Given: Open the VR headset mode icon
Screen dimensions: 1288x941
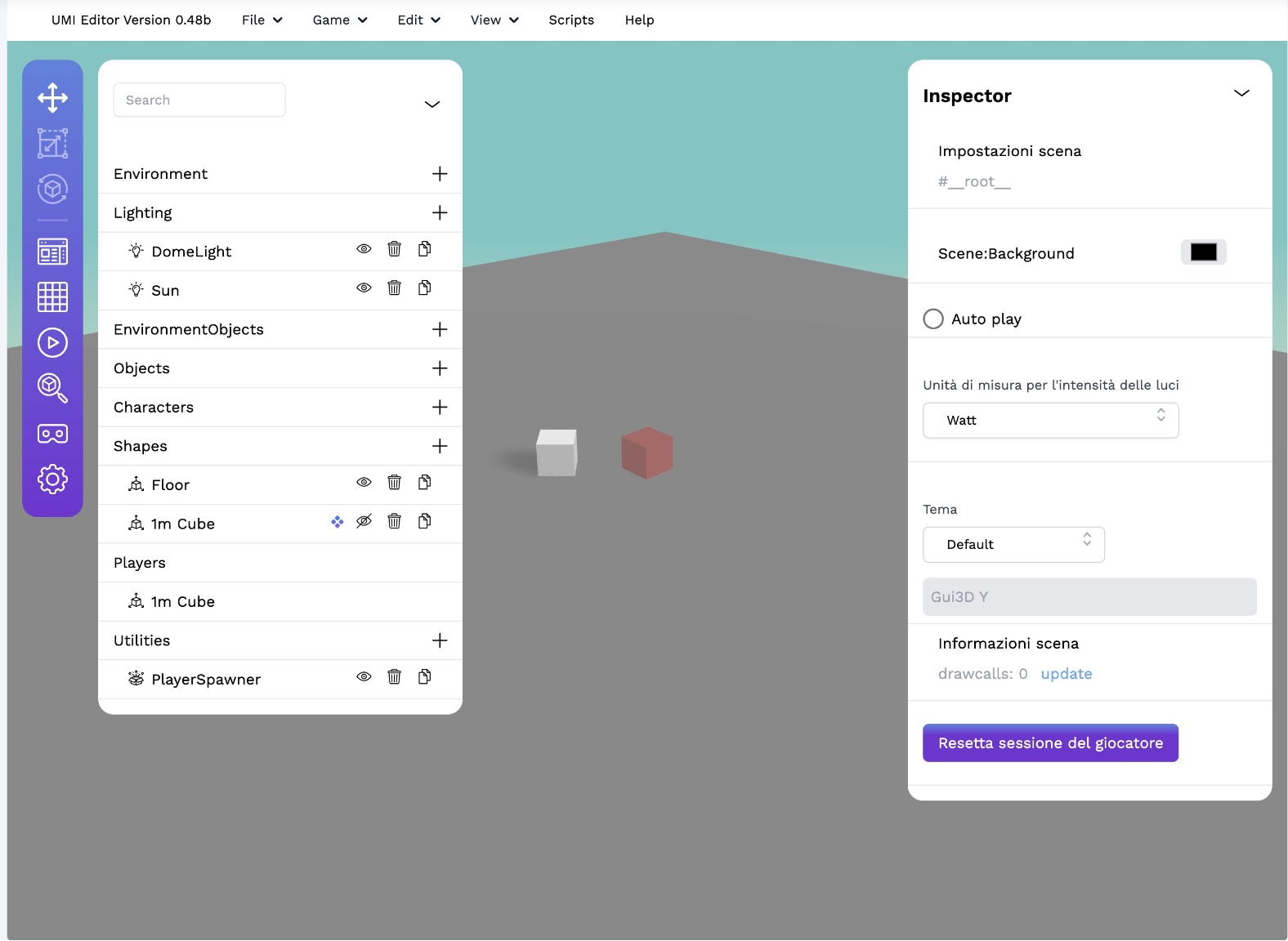Looking at the screenshot, I should click(52, 434).
